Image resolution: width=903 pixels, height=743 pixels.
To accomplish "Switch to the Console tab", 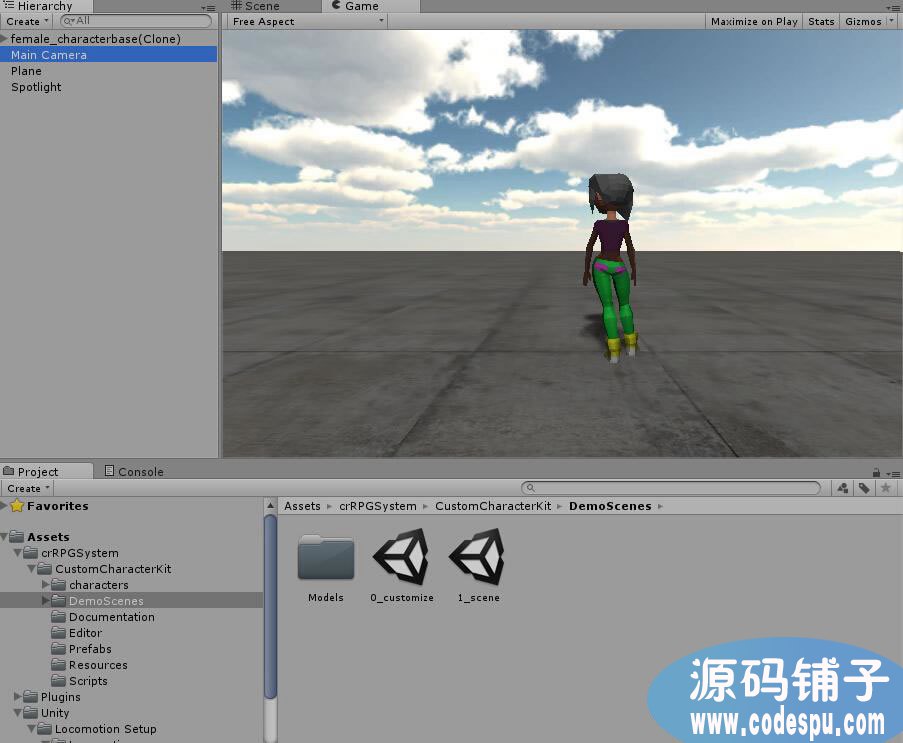I will pos(134,472).
